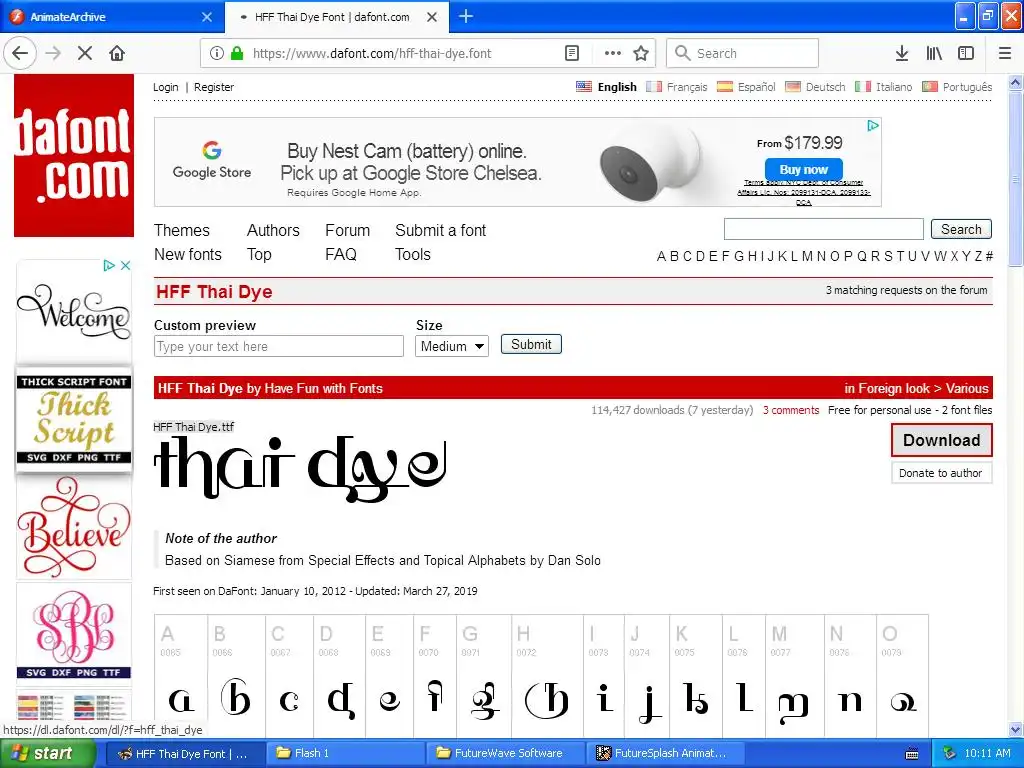Click the browser address bar URL
Screen dimensions: 1024x768
click(372, 53)
